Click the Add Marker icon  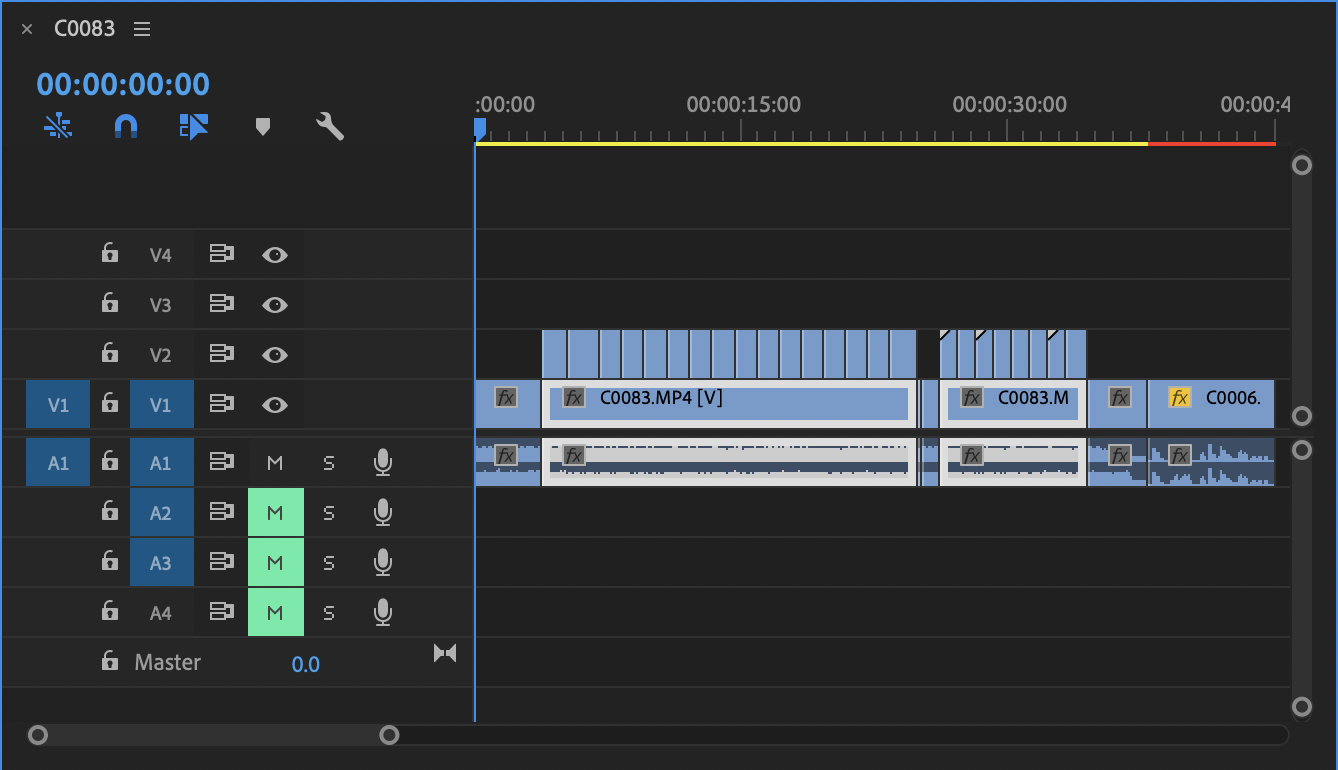point(262,127)
